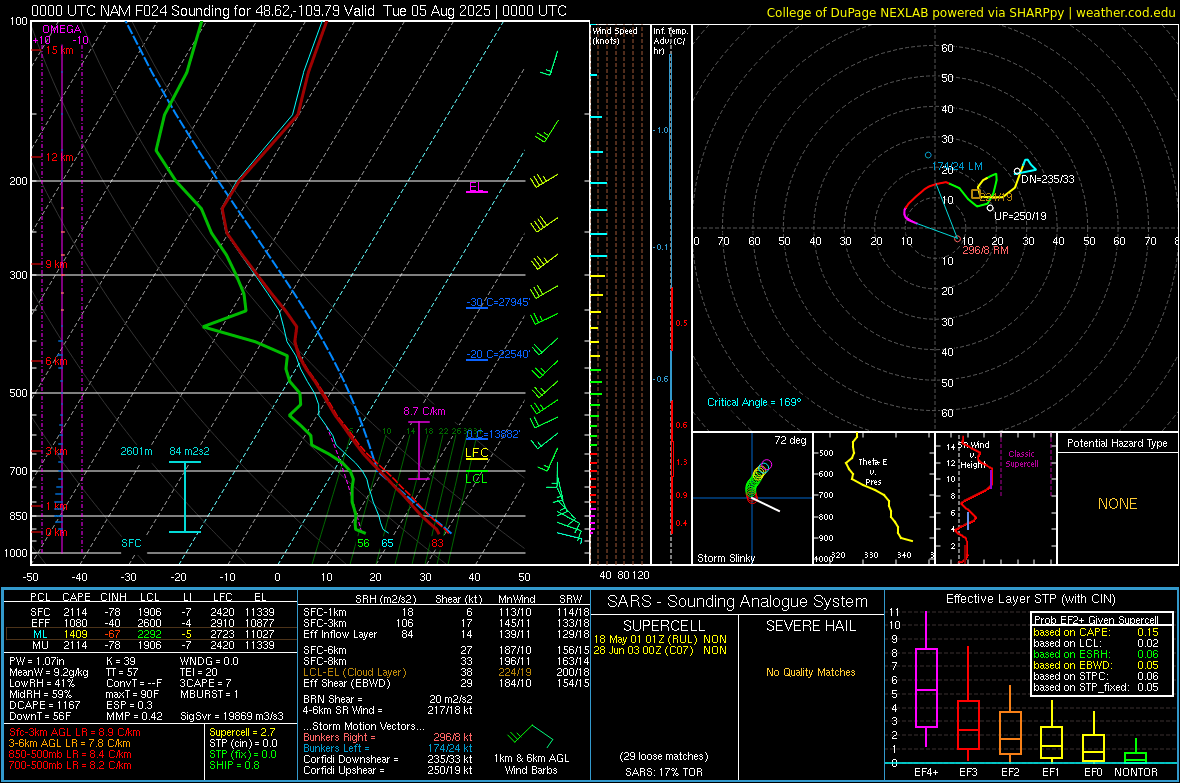Viewport: 1180px width, 783px height.
Task: Click the 72 deg slinky tilt value
Action: click(x=790, y=440)
